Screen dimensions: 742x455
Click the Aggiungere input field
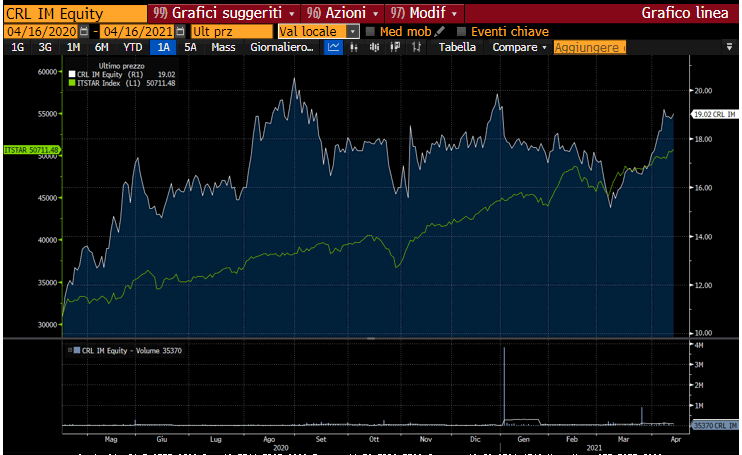coord(590,47)
